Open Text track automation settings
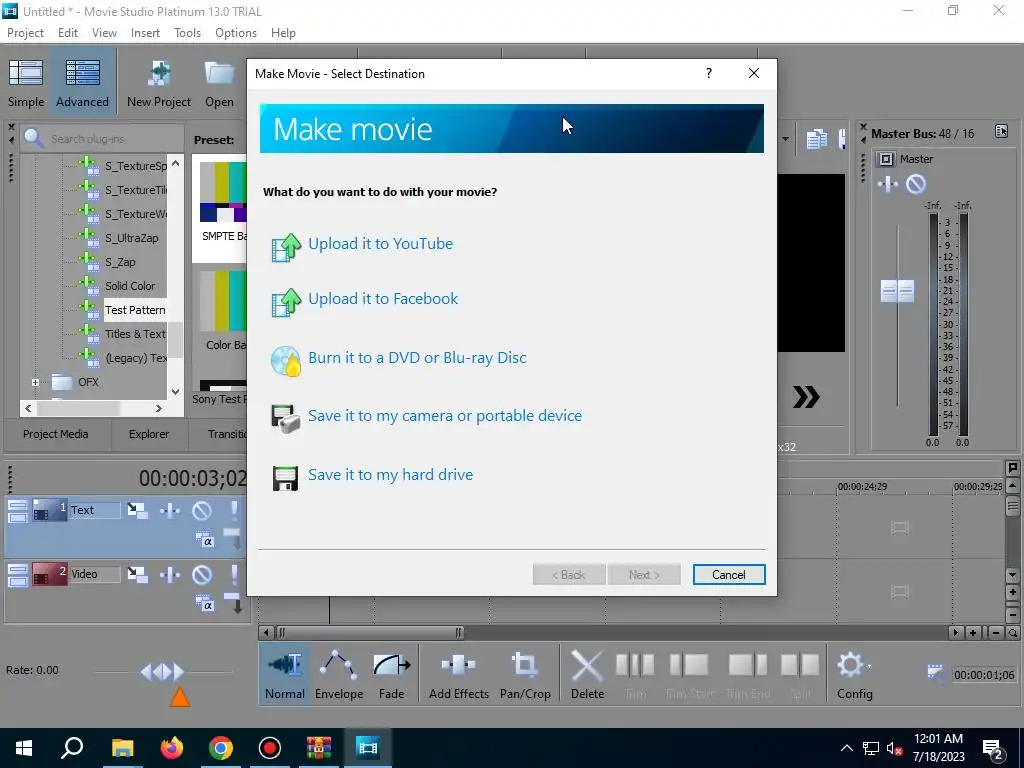This screenshot has height=768, width=1024. [170, 511]
